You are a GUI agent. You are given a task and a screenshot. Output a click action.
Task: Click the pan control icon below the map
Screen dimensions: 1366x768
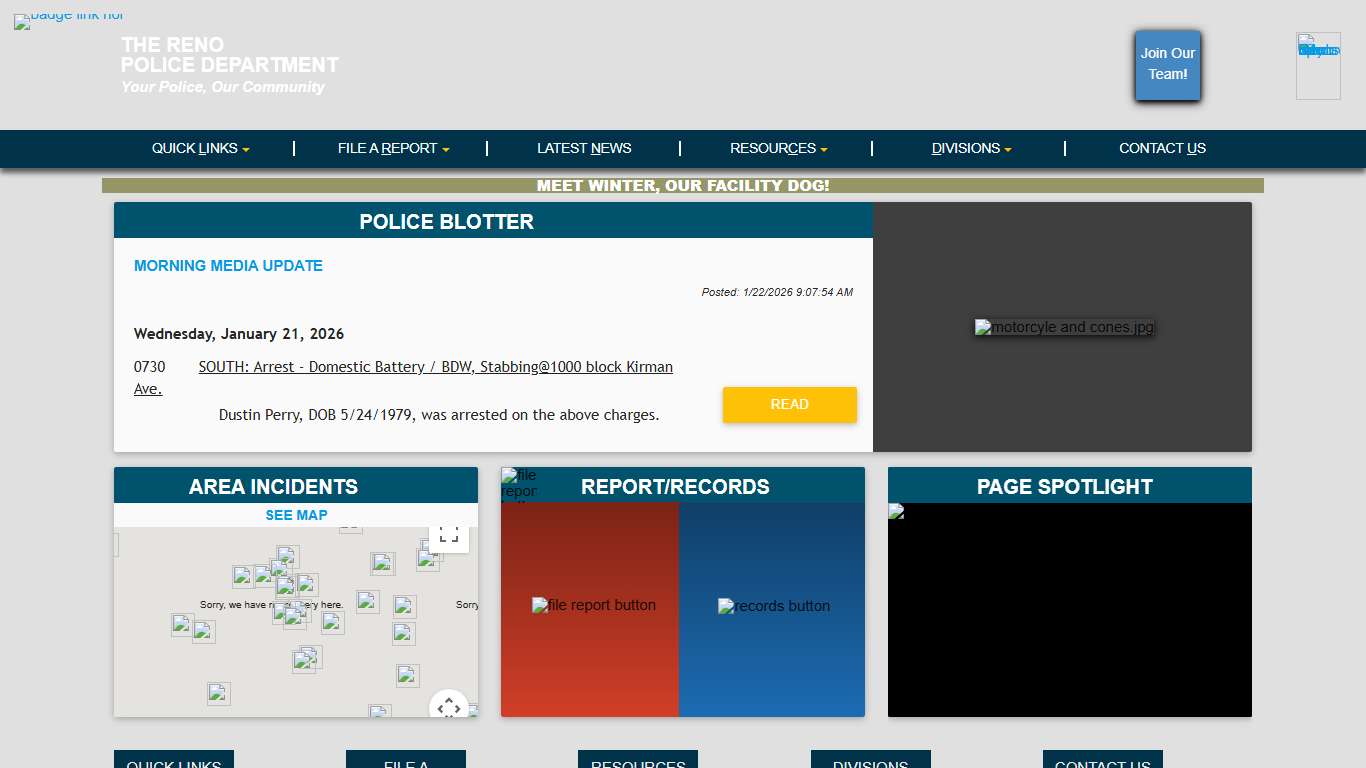pyautogui.click(x=448, y=706)
